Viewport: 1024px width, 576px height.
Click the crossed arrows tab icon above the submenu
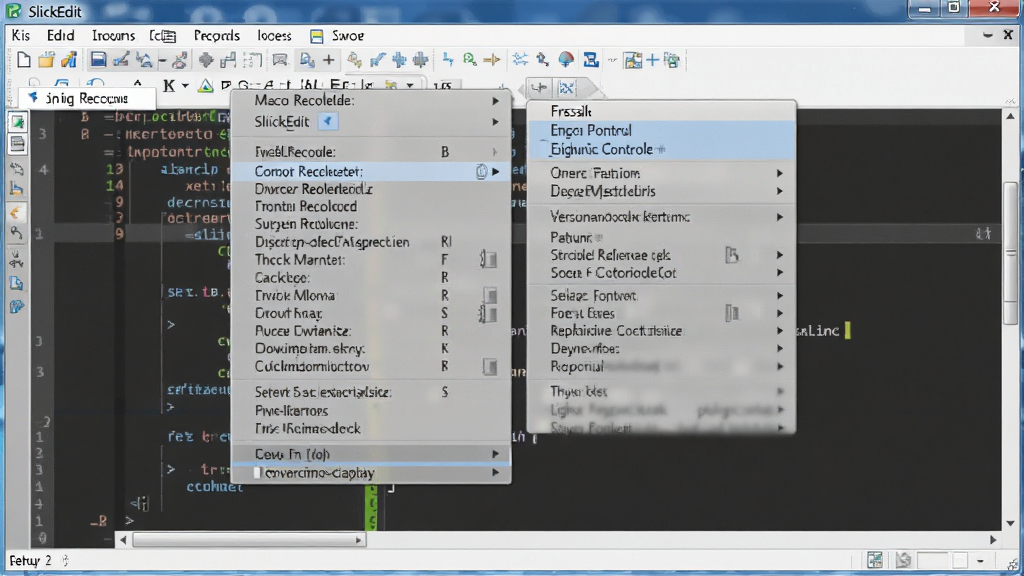coord(566,88)
